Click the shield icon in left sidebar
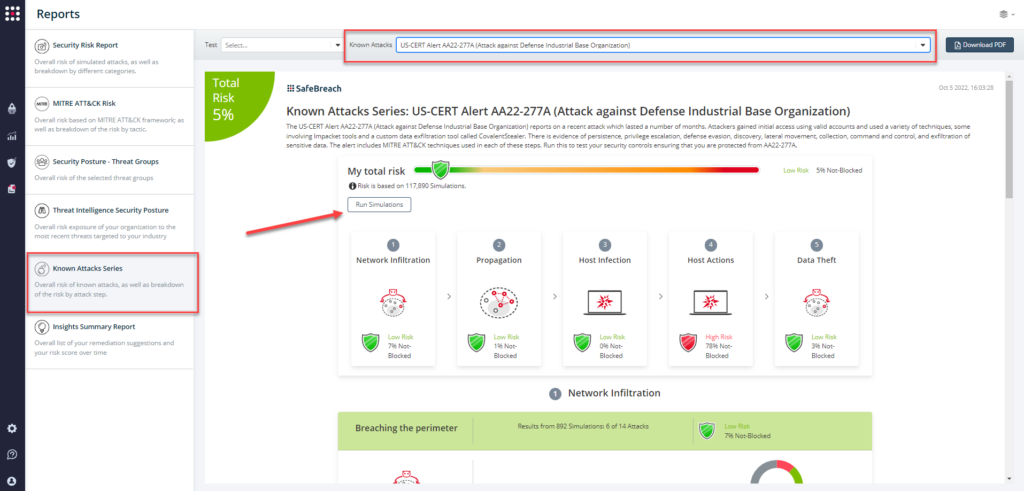The height and width of the screenshot is (491, 1024). coord(12,162)
